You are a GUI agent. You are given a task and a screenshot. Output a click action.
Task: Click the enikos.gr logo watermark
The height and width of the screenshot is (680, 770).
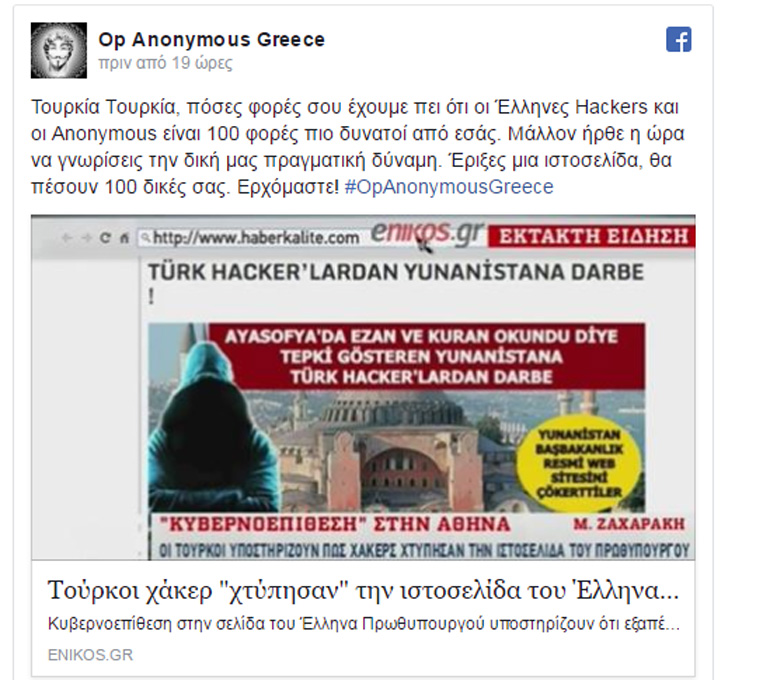(x=427, y=233)
